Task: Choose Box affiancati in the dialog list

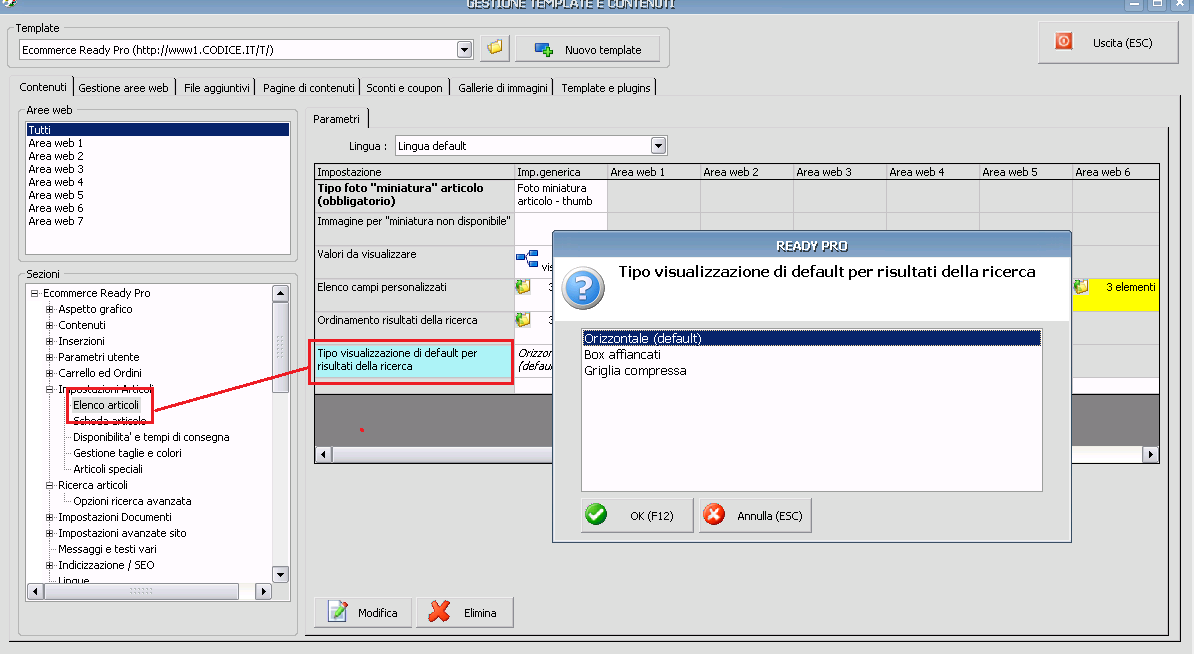Action: 812,355
